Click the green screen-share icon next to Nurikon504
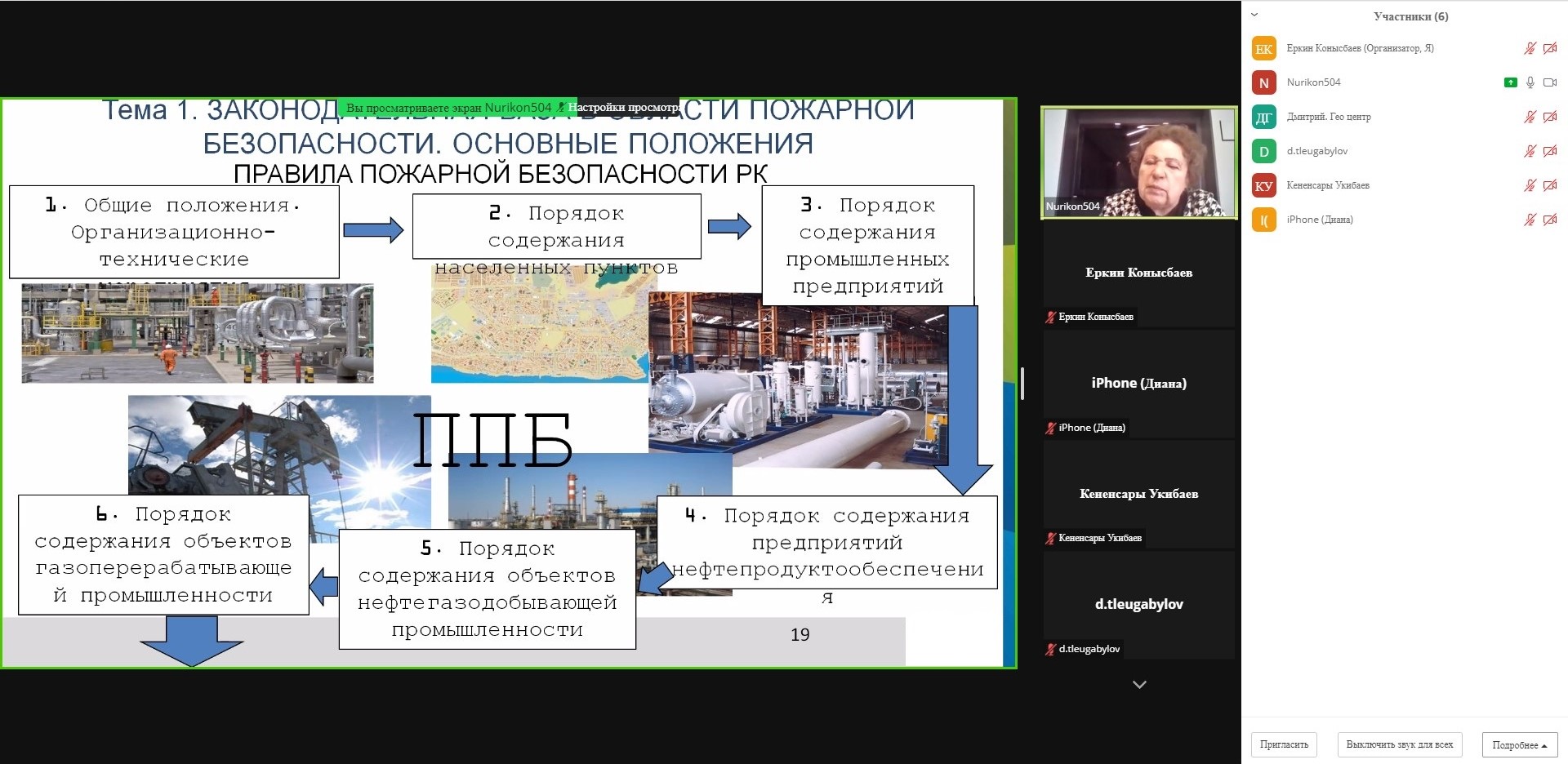This screenshot has width=1568, height=764. pos(1511,82)
